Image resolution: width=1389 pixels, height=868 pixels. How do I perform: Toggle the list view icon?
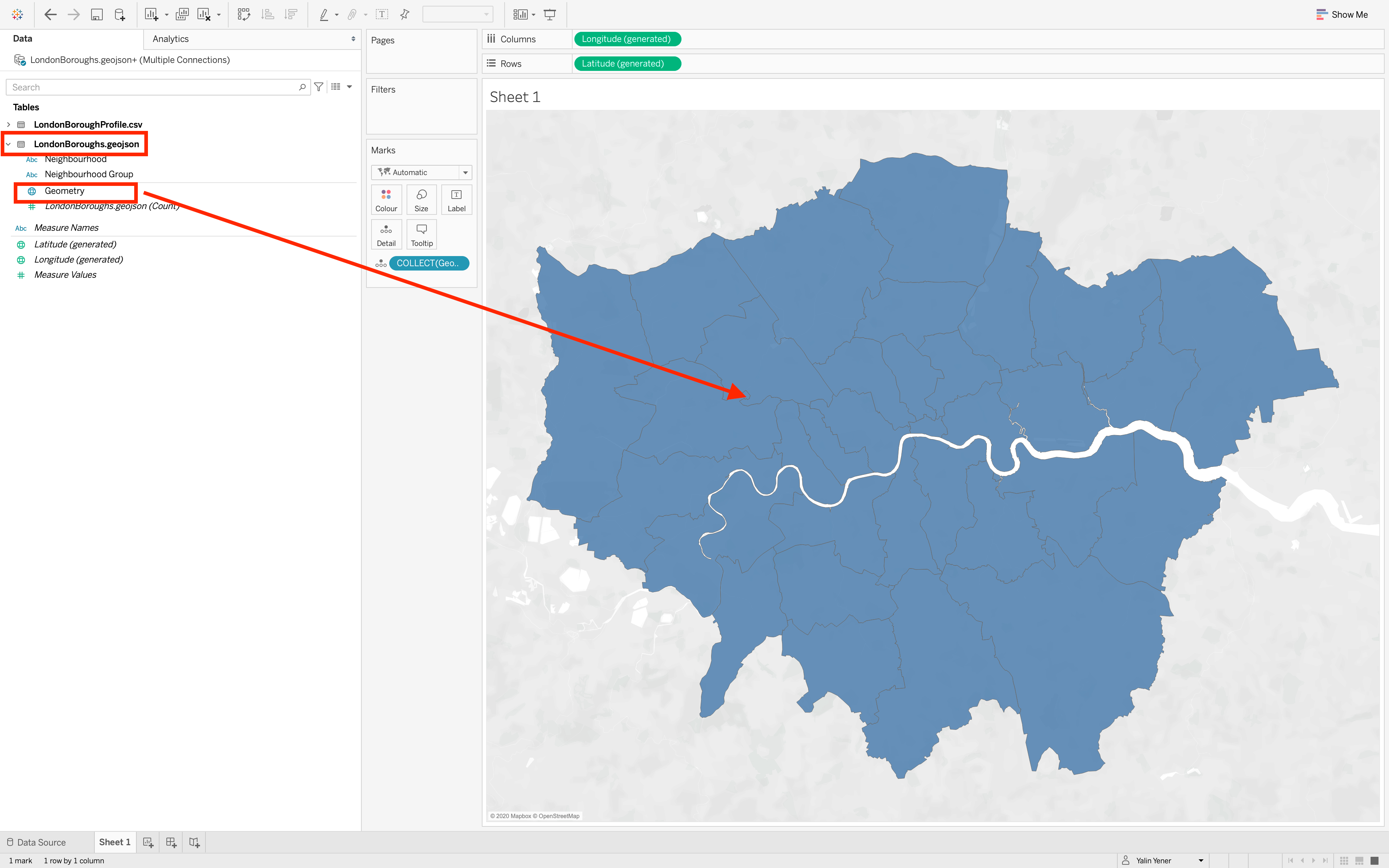coord(336,87)
